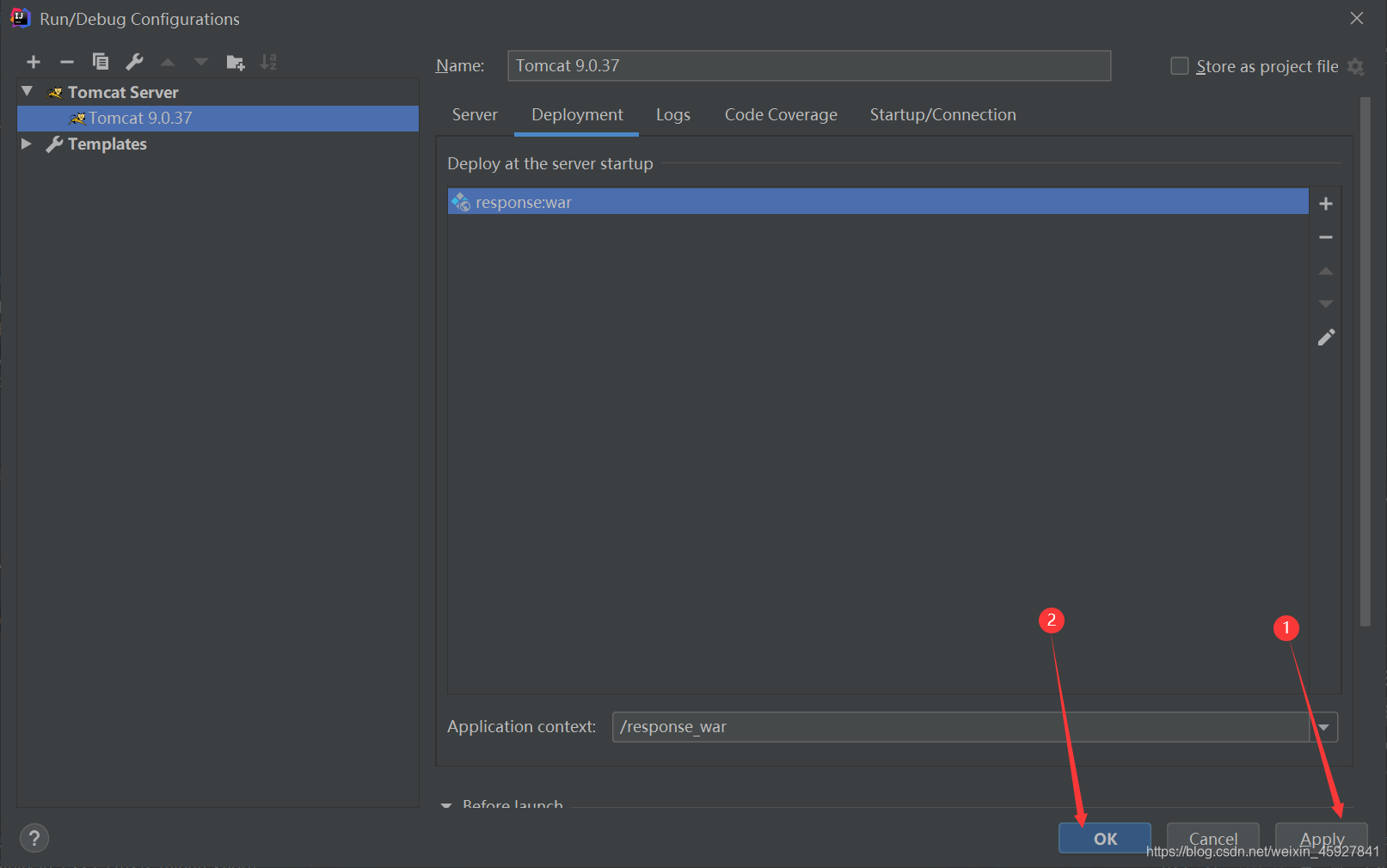Select the Deployment tab

577,115
